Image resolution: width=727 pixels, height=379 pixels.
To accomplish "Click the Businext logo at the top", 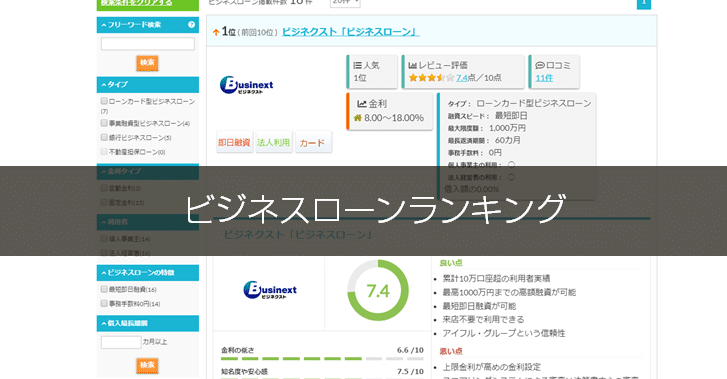I will [246, 85].
